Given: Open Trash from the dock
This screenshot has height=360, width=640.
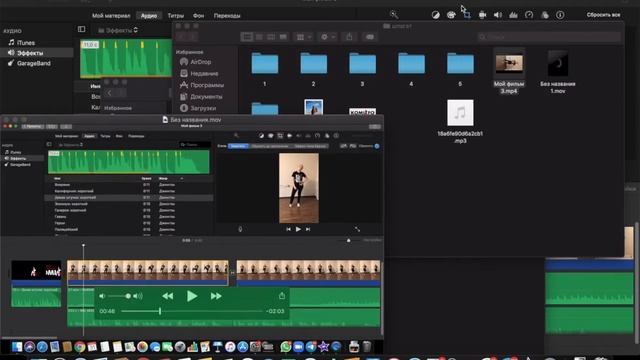Looking at the screenshot, I should point(367,347).
